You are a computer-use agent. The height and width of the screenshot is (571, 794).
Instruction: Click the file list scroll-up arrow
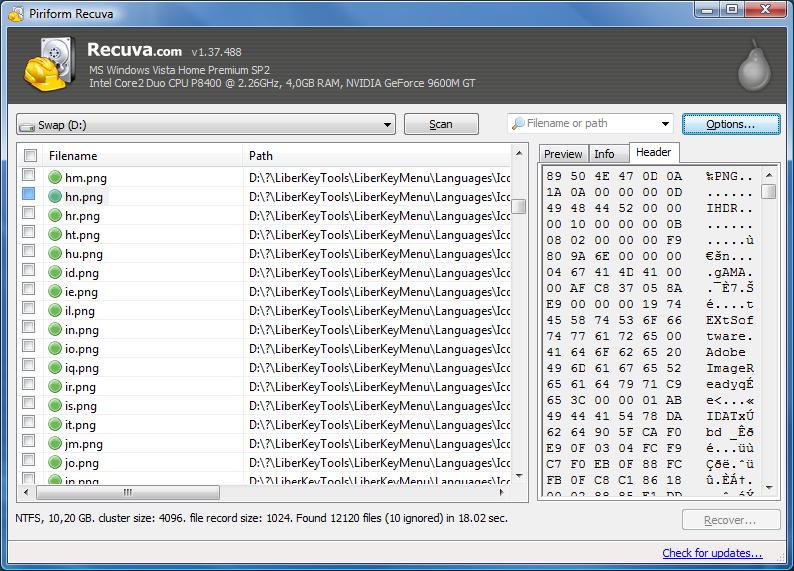coord(519,152)
